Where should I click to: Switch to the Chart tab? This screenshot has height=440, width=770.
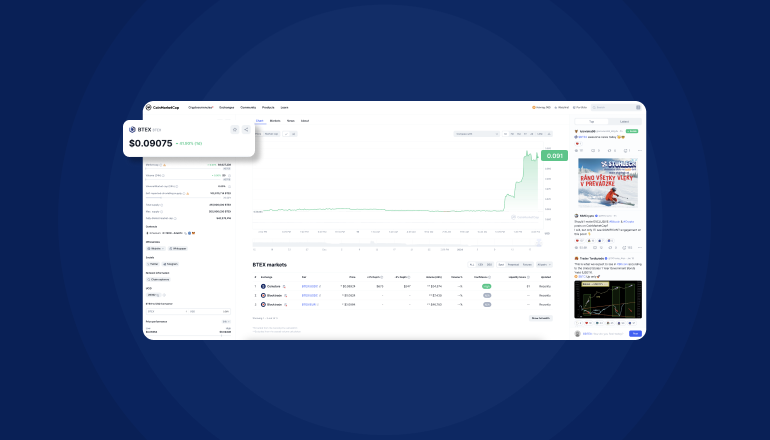pyautogui.click(x=259, y=121)
